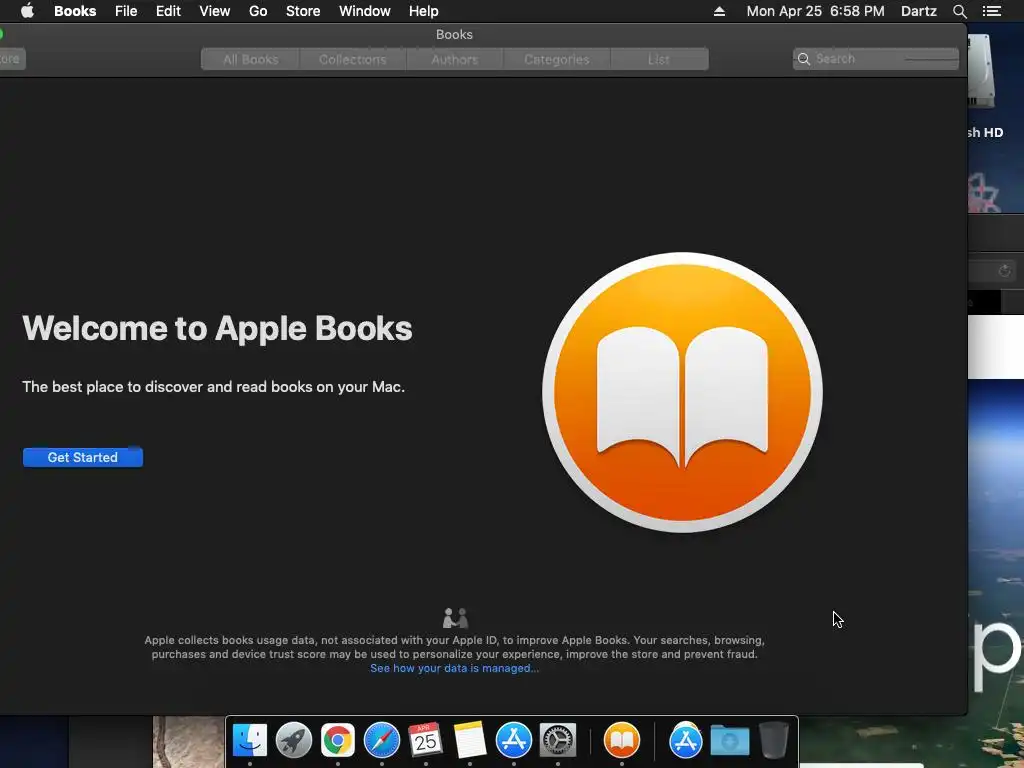Open Notification Center list icon
This screenshot has height=768, width=1024.
tap(992, 11)
